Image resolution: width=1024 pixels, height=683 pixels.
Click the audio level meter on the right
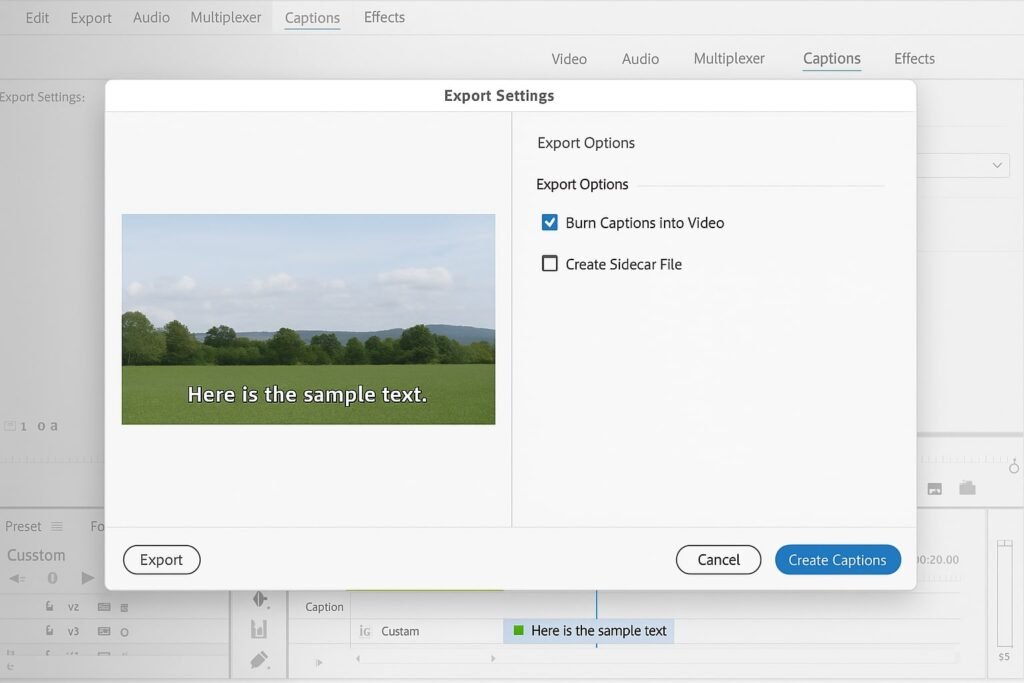click(x=1004, y=595)
